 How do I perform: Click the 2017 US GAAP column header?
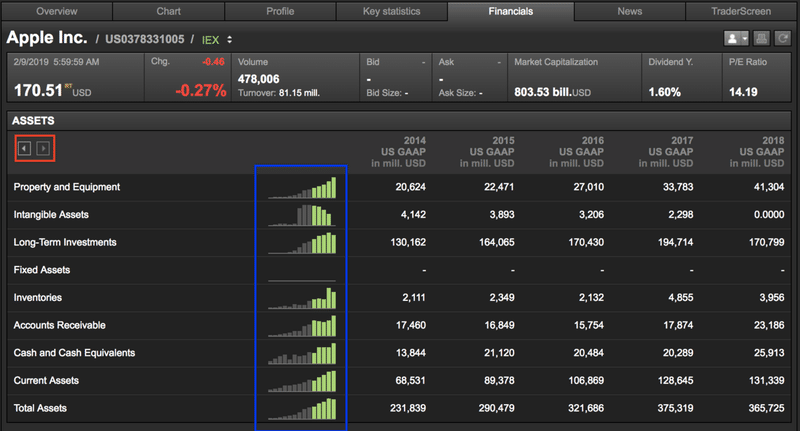point(666,151)
